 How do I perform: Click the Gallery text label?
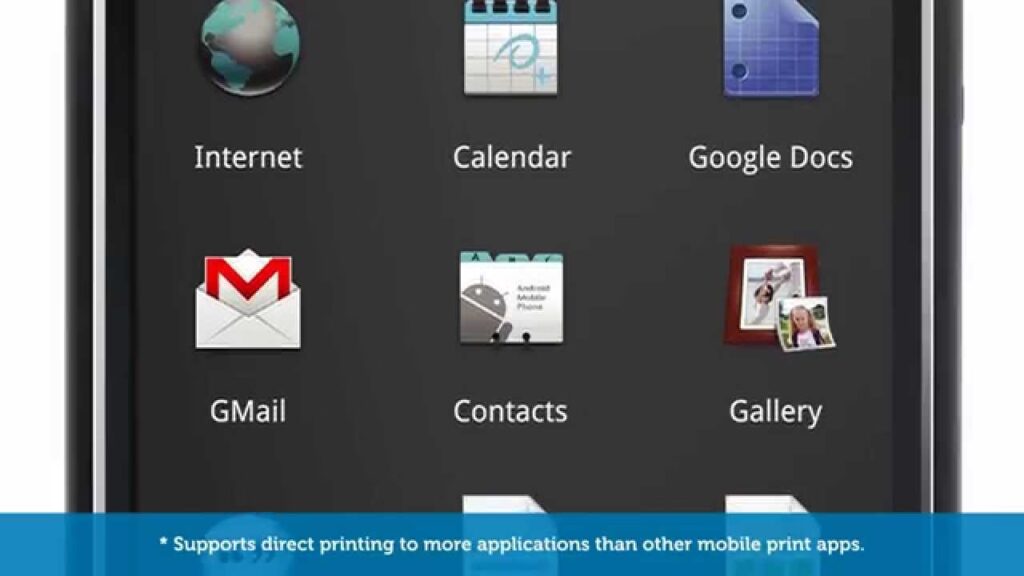[775, 411]
